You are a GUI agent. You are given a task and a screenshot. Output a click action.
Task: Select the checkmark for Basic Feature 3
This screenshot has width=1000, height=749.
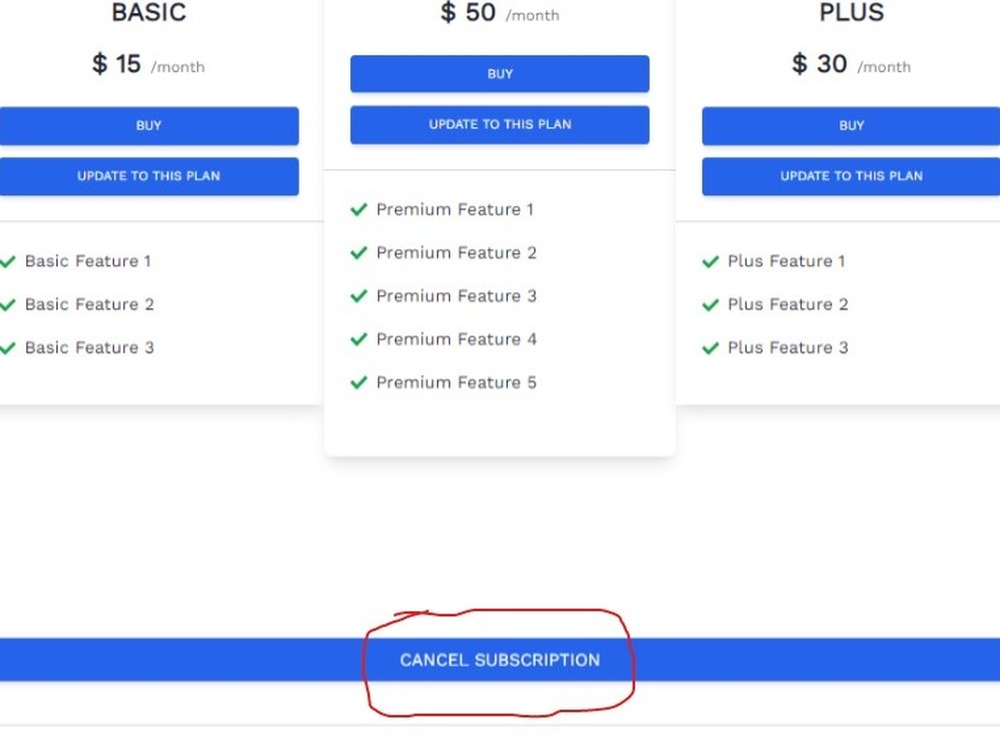tap(8, 347)
